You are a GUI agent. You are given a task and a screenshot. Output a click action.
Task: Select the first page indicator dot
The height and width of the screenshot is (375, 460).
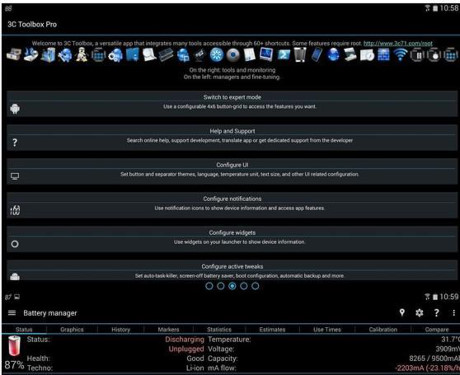(x=209, y=286)
